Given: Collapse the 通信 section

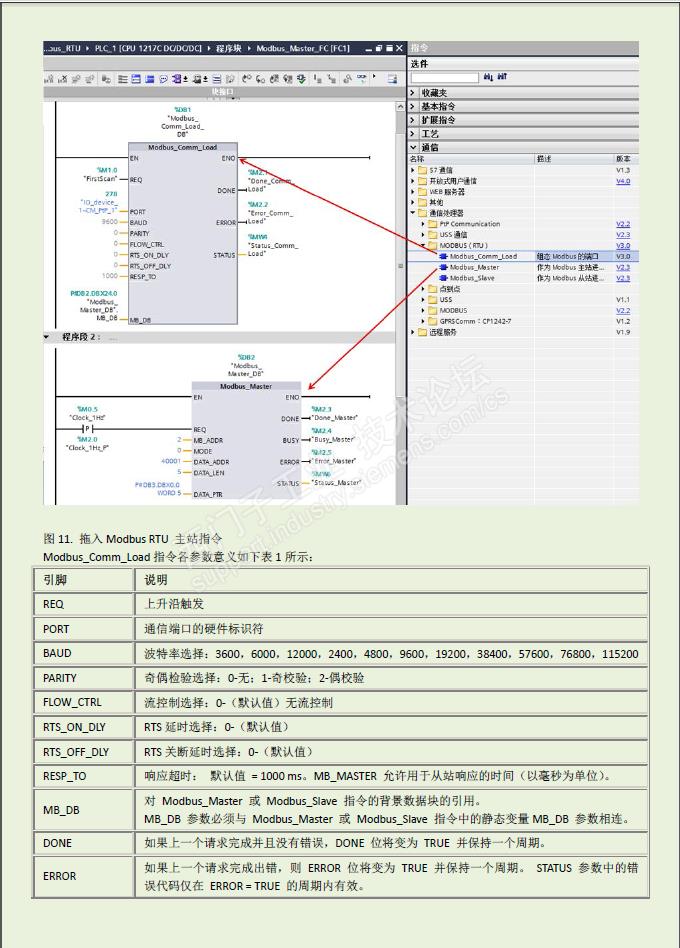Looking at the screenshot, I should pos(413,147).
